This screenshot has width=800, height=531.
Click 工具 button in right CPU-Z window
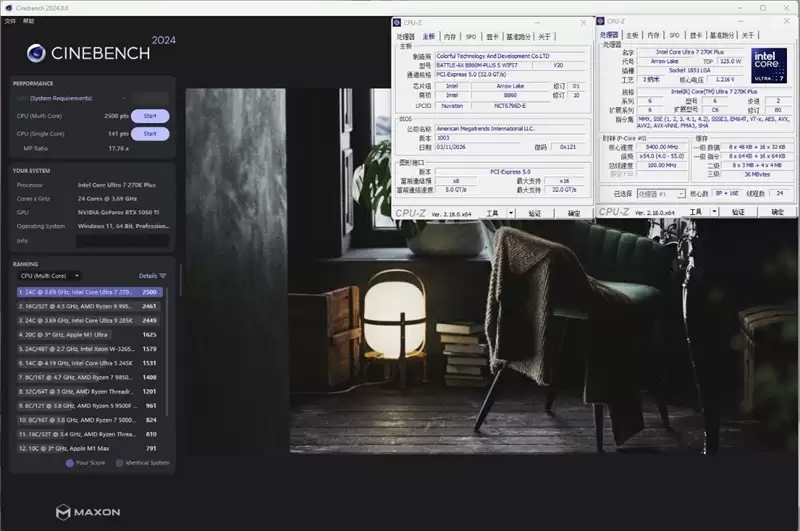click(x=696, y=212)
